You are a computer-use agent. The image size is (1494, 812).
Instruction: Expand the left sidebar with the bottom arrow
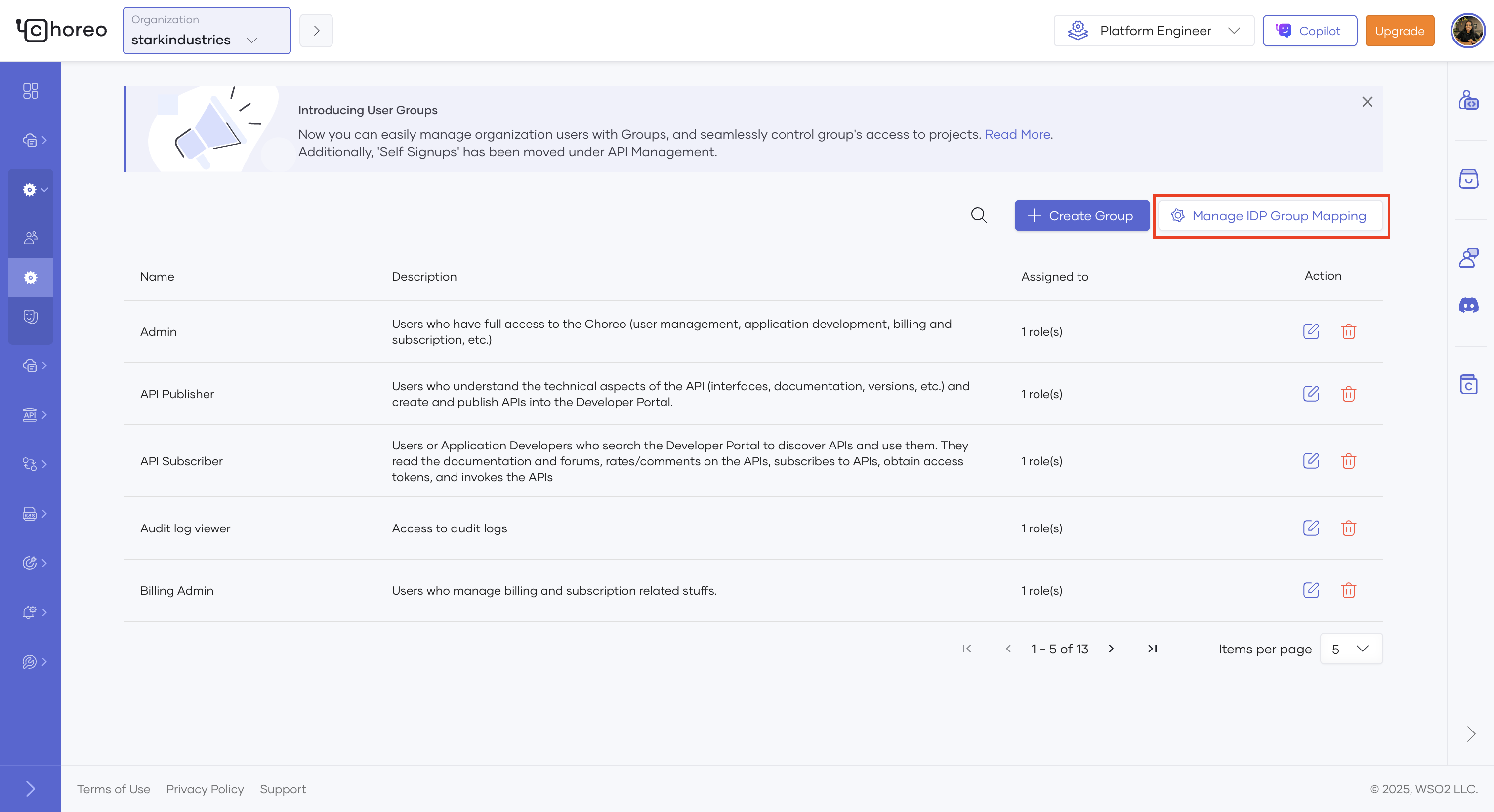[30, 788]
